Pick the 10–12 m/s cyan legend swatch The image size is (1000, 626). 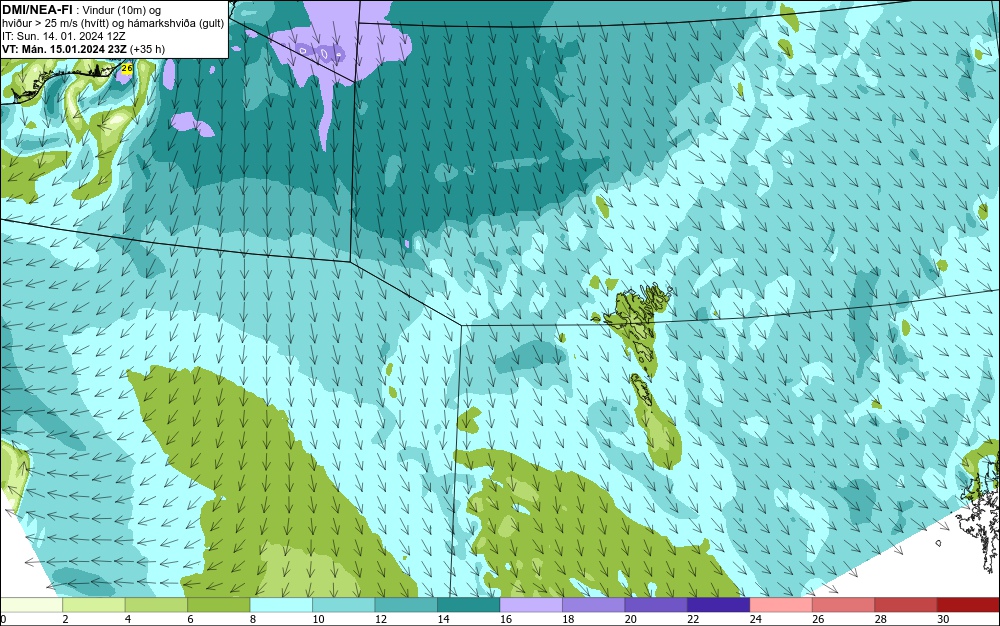[344, 604]
